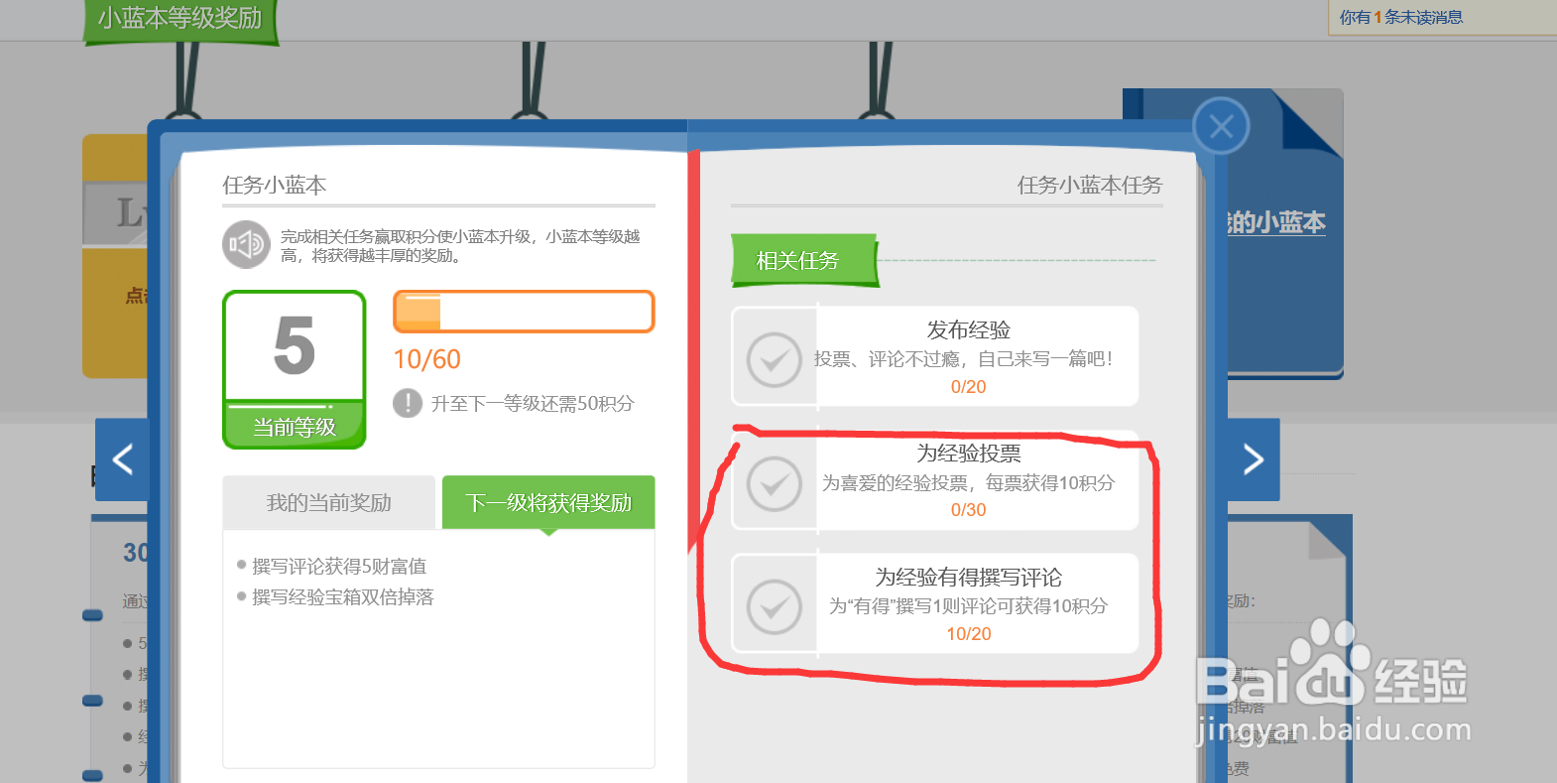Click the right navigation arrow
Image resolution: width=1557 pixels, height=783 pixels.
pyautogui.click(x=1254, y=459)
